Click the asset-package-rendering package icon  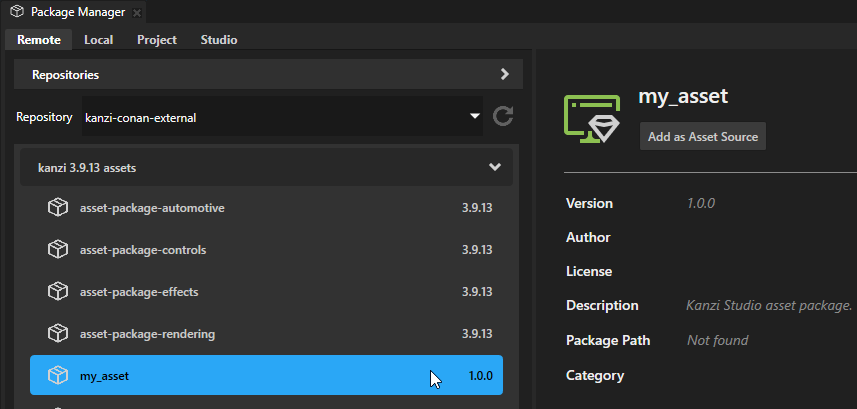pyautogui.click(x=57, y=333)
